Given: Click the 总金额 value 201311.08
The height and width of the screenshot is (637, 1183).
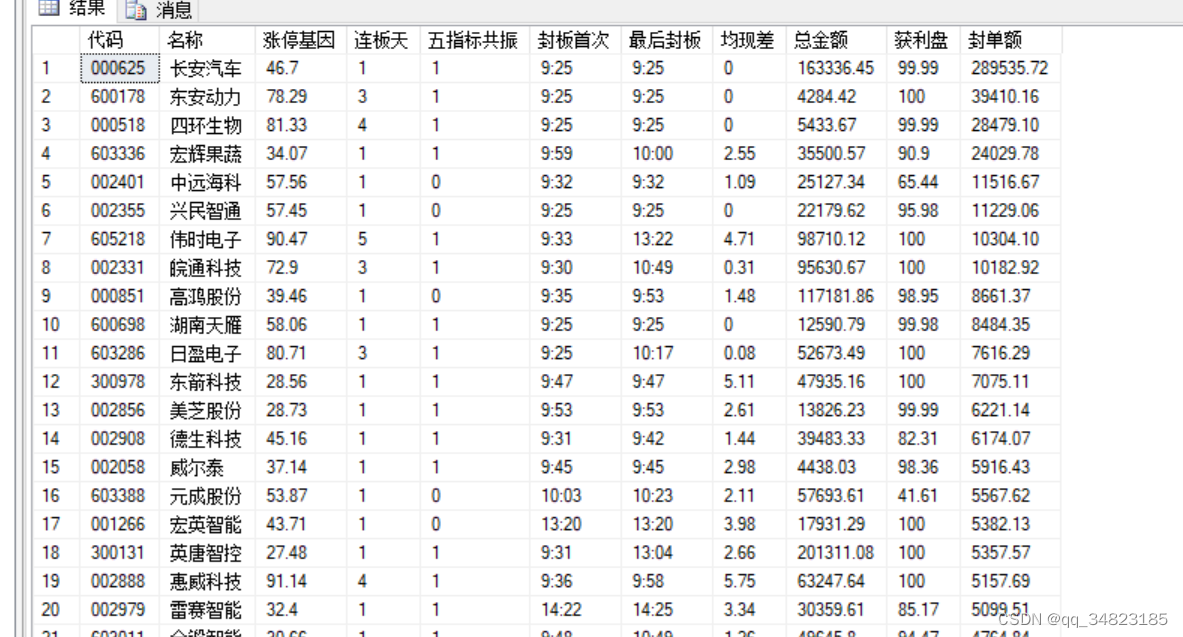Looking at the screenshot, I should point(835,553).
